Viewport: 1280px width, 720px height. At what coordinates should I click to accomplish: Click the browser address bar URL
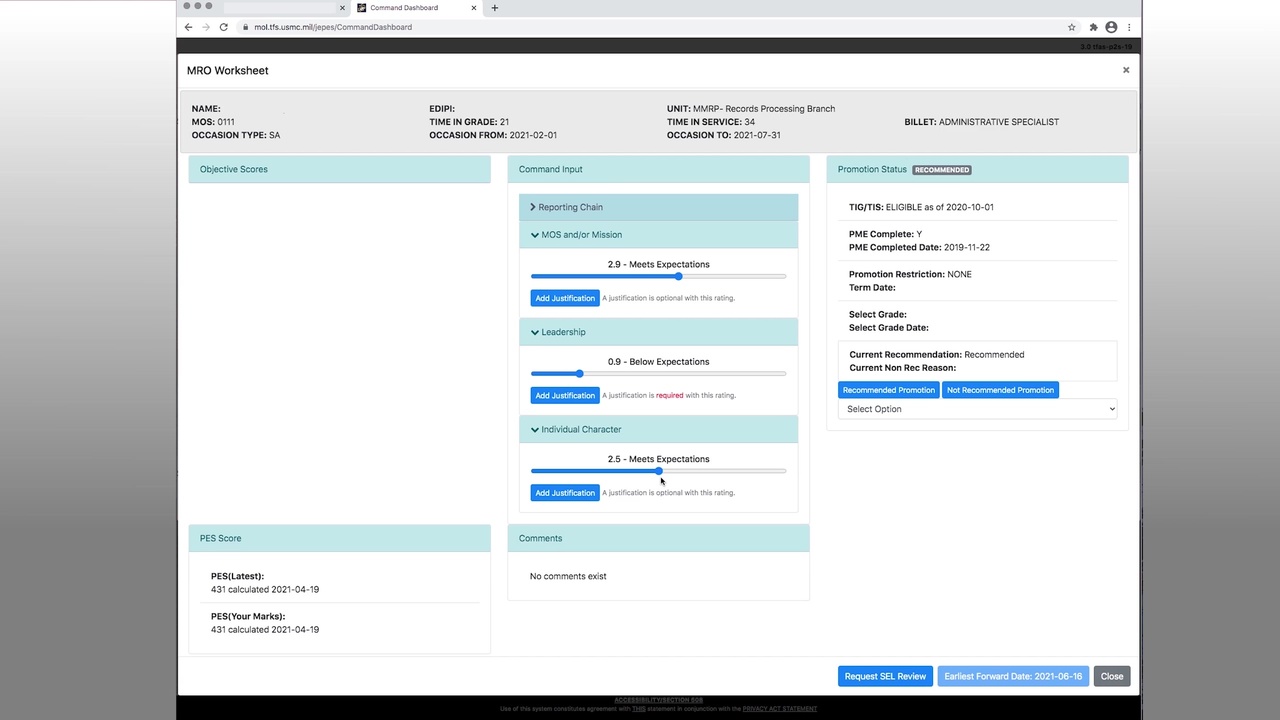[333, 27]
